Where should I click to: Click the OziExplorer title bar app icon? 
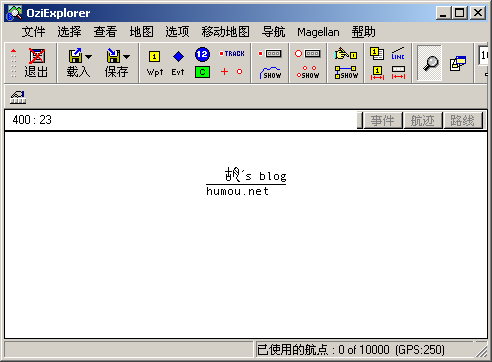[15, 13]
